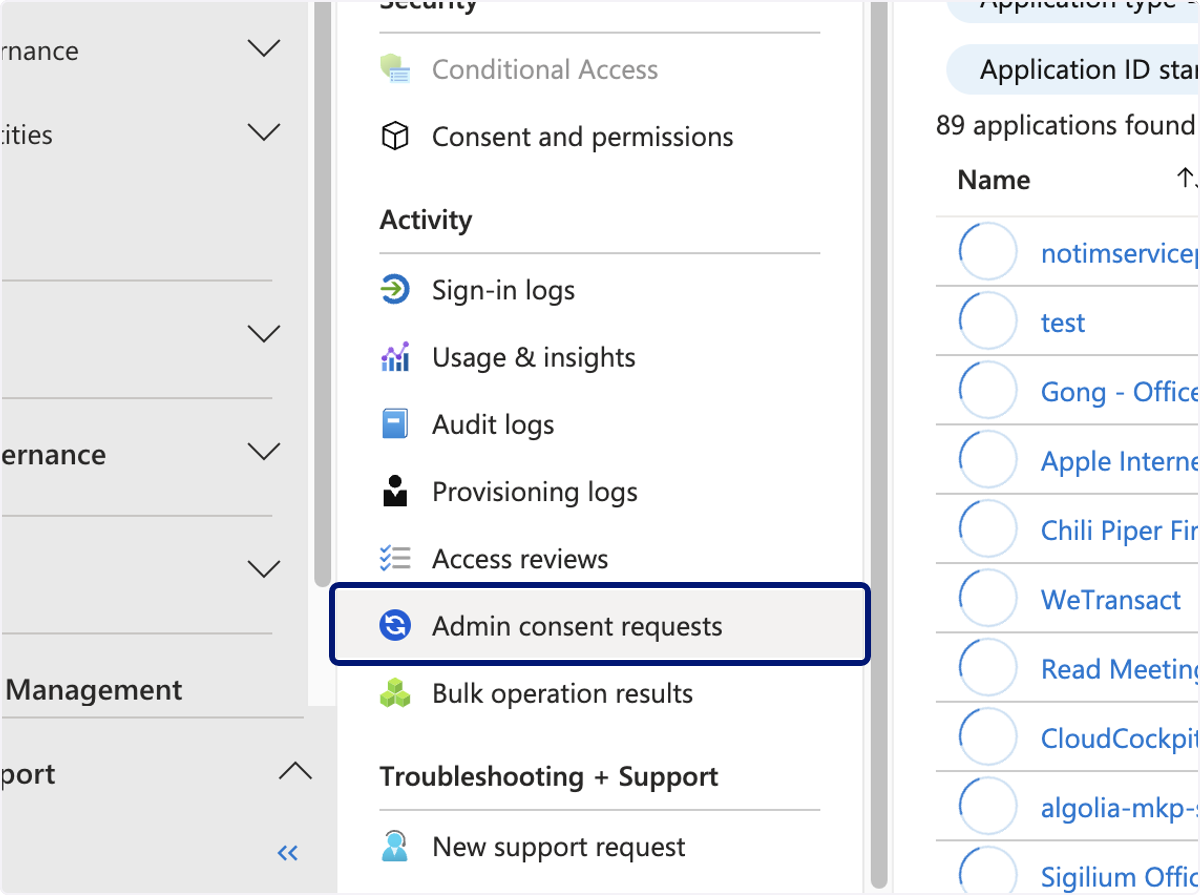Click the Audit logs book icon
Screen dimensions: 1200x895
[x=396, y=424]
